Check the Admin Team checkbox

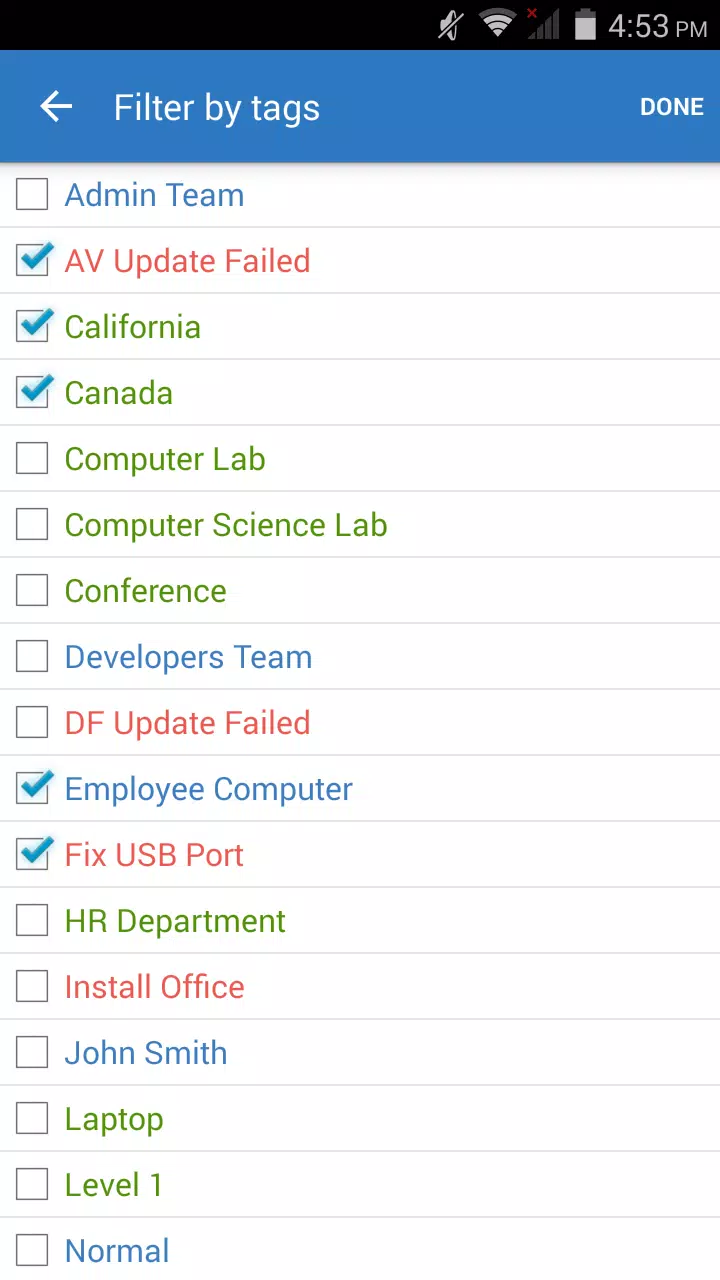pyautogui.click(x=32, y=194)
